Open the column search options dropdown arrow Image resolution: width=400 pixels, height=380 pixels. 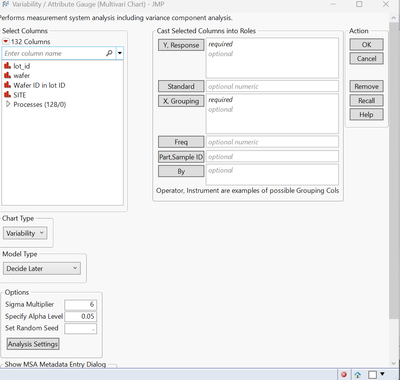(120, 53)
